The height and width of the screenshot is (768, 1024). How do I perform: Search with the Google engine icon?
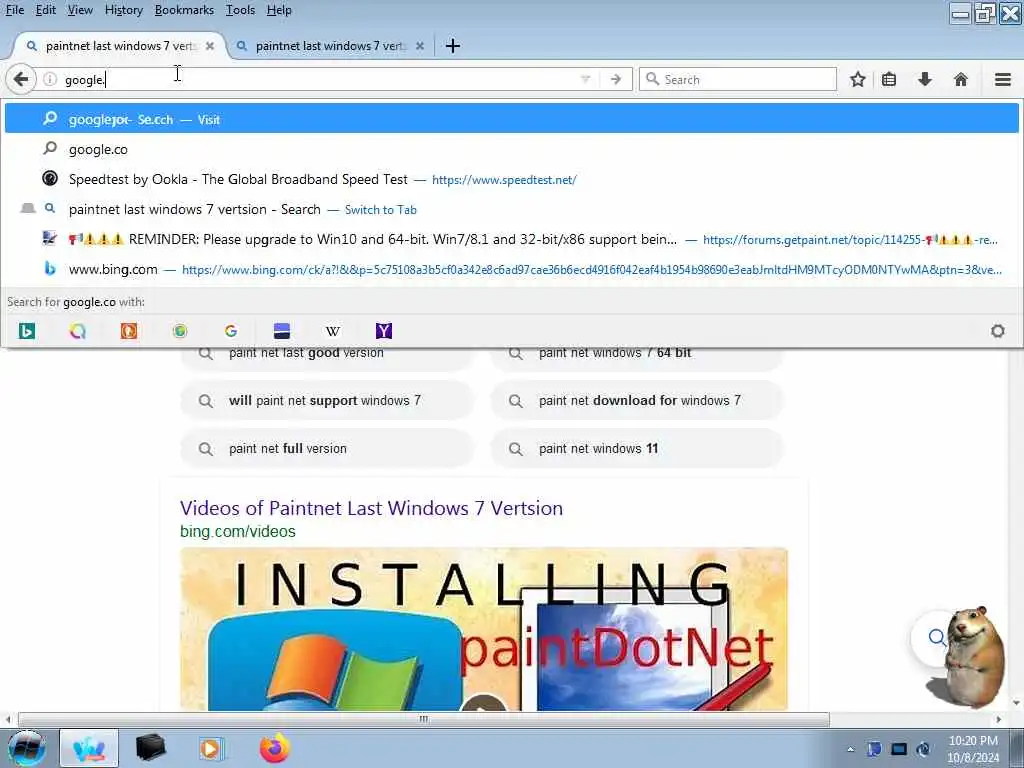click(x=231, y=331)
